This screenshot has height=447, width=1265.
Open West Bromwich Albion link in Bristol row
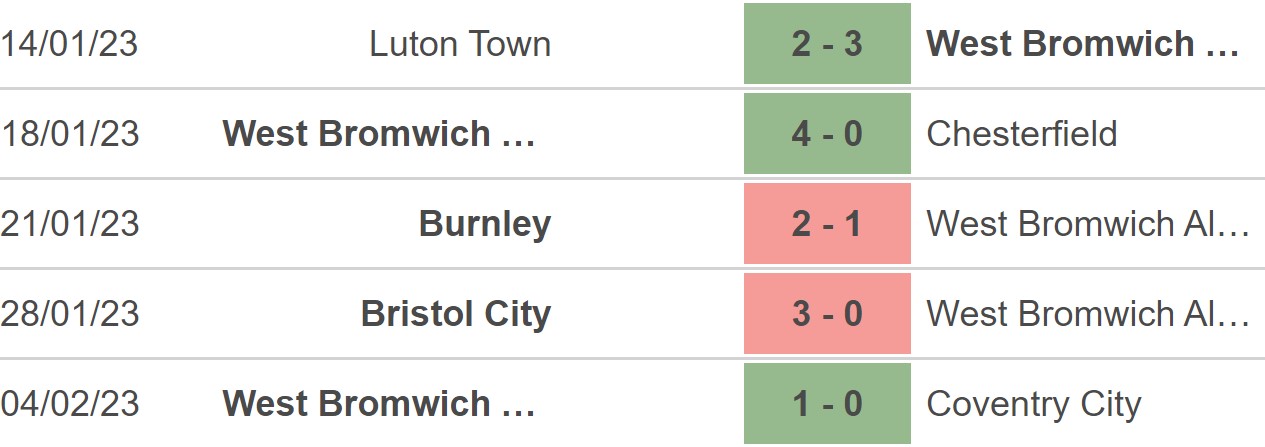pos(1088,314)
